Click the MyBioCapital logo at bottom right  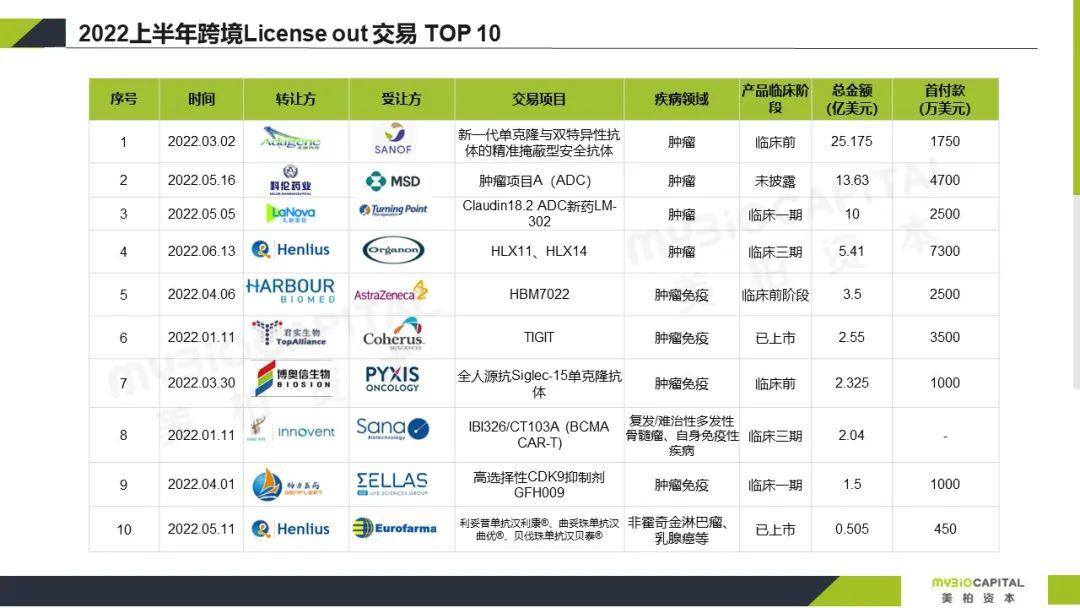(977, 589)
